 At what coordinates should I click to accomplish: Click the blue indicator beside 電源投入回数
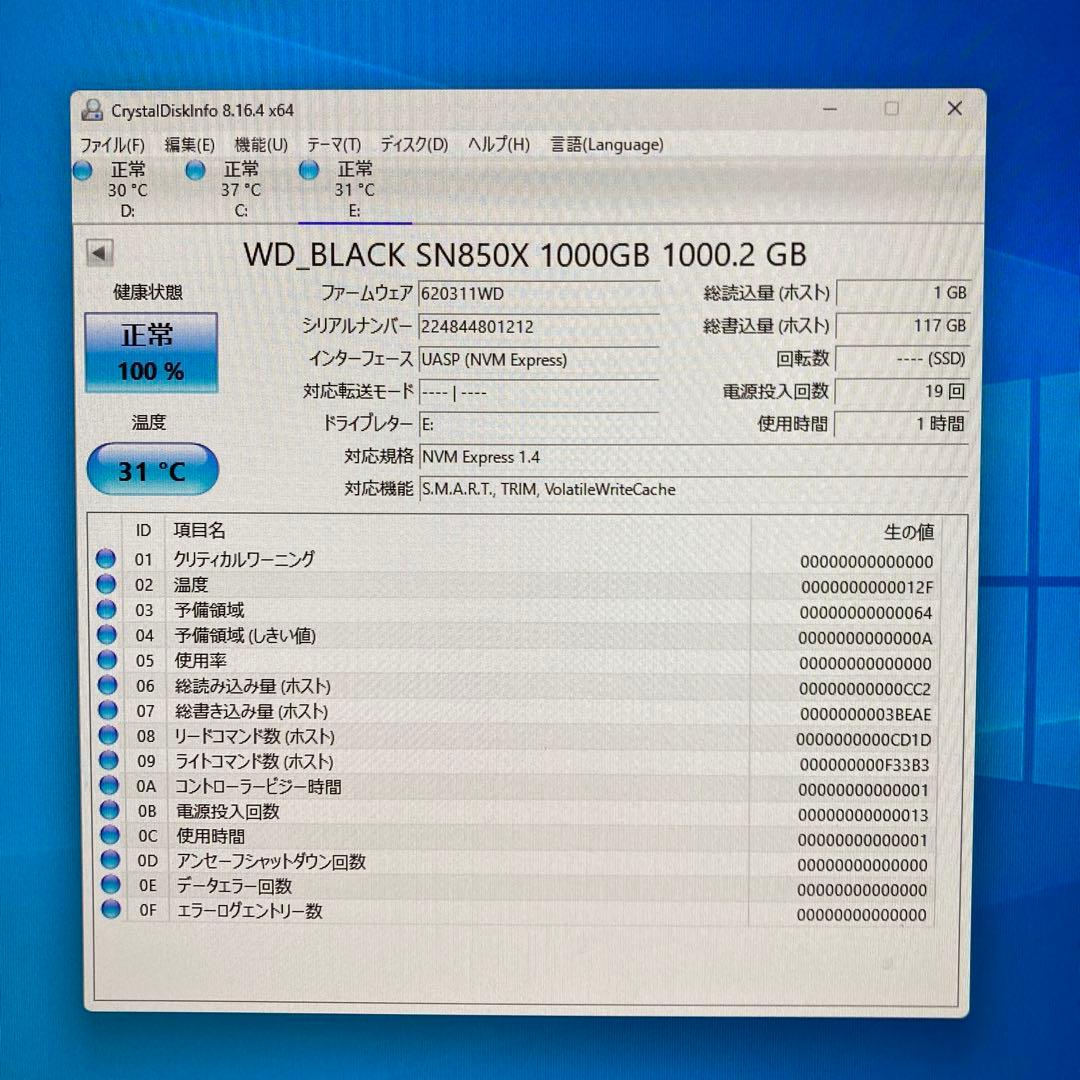[x=106, y=811]
